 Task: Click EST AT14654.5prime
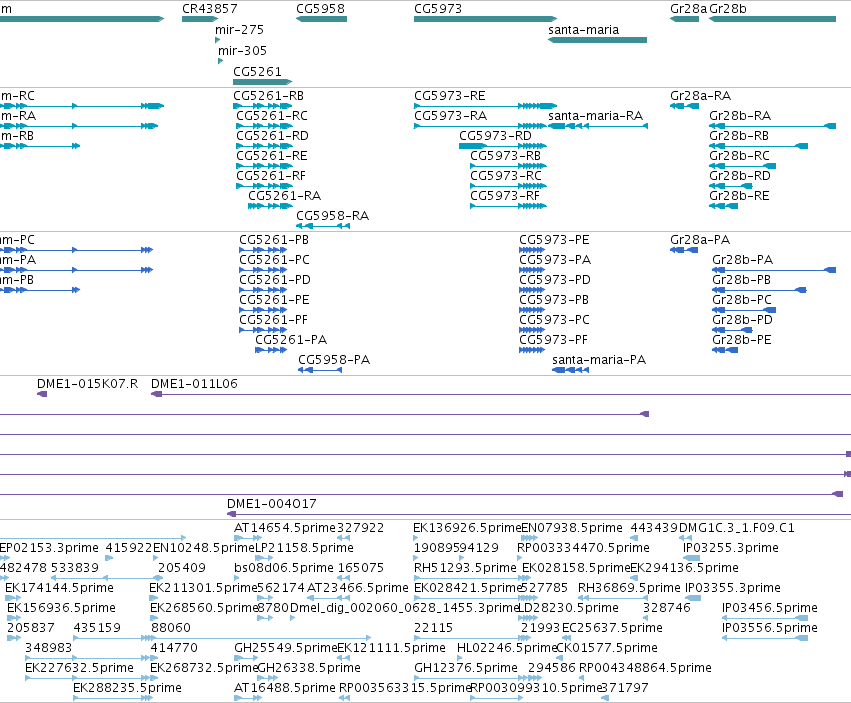pos(285,528)
